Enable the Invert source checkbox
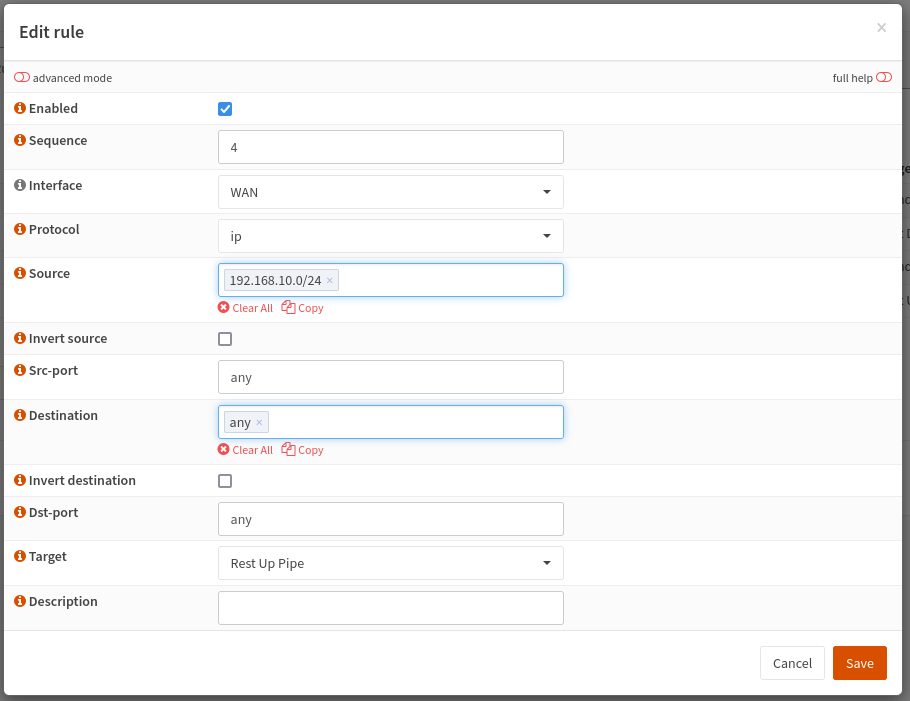 click(225, 338)
